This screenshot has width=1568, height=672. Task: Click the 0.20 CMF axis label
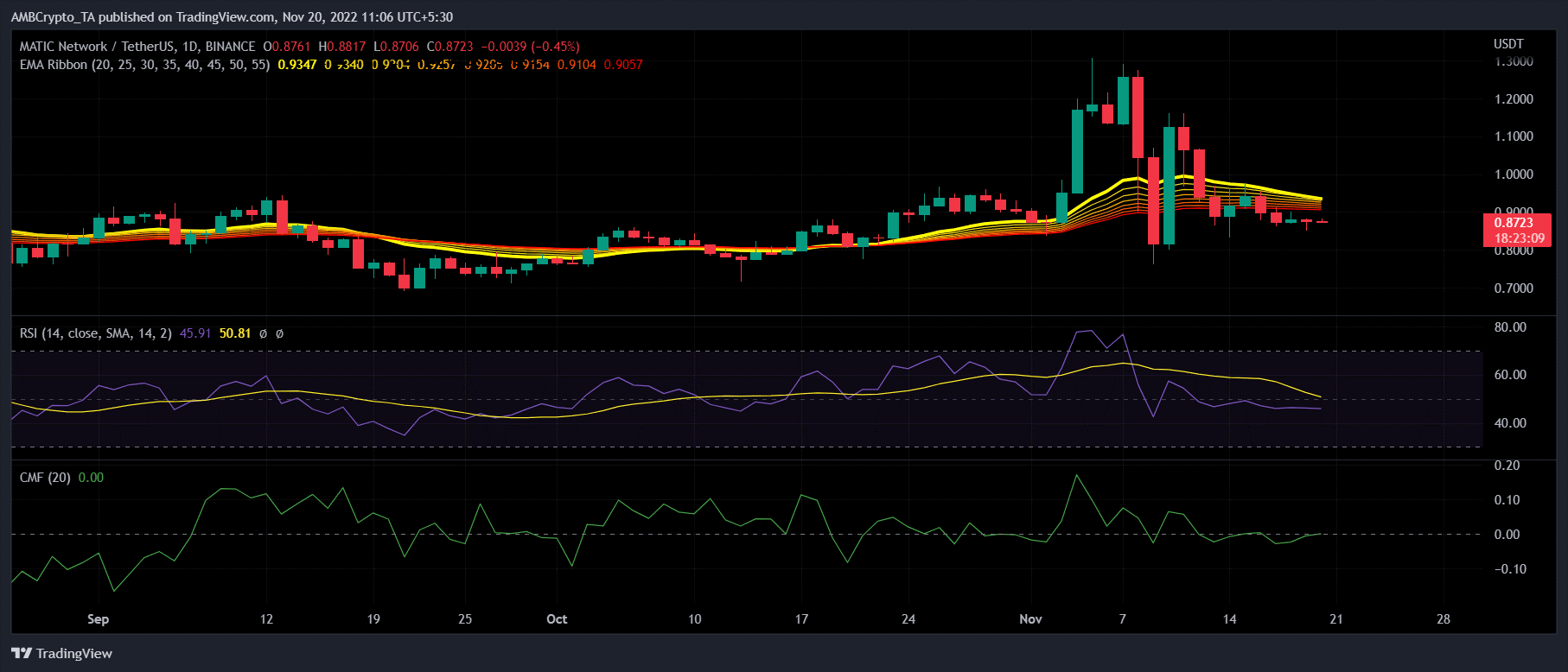(x=1507, y=466)
